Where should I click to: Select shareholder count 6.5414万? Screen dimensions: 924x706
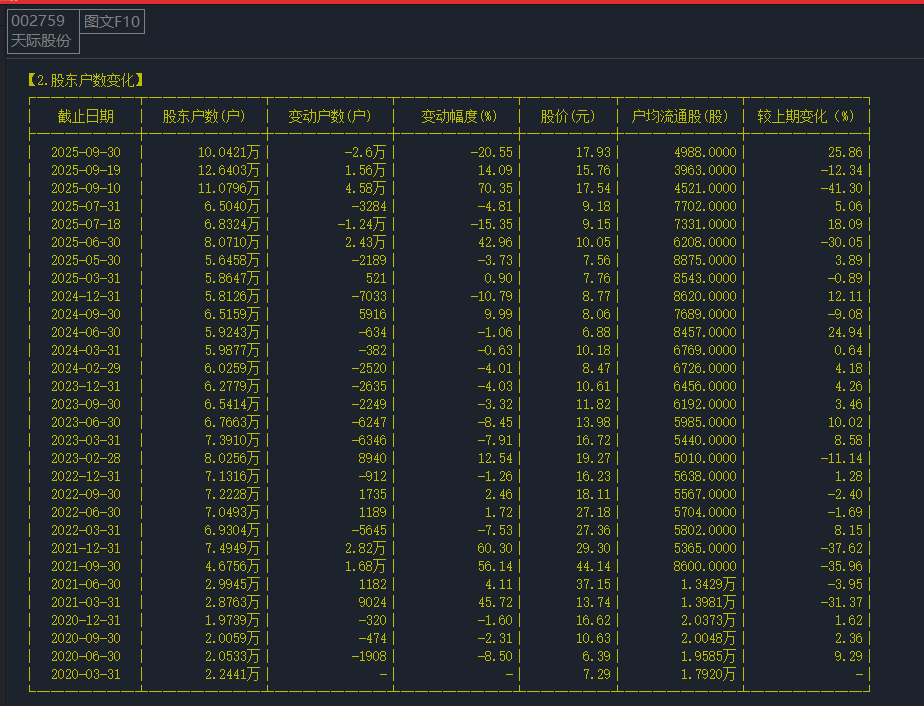232,404
